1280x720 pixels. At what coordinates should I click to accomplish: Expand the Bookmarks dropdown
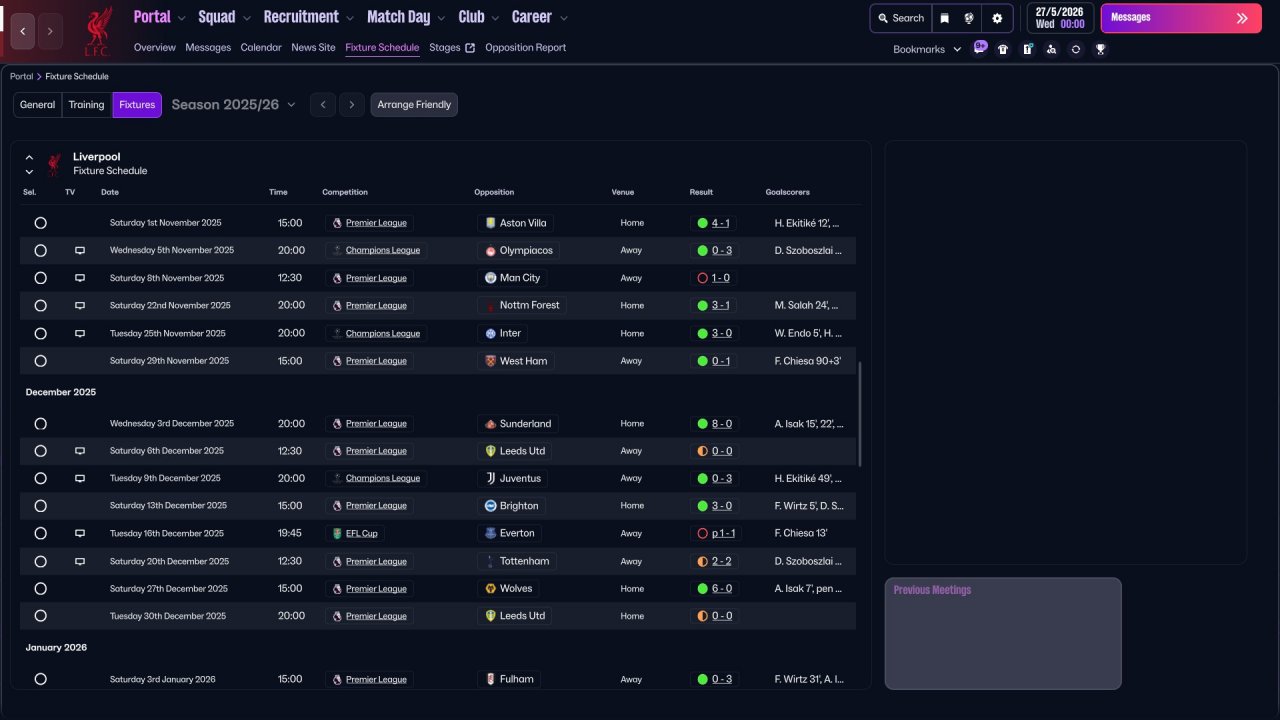tap(927, 49)
